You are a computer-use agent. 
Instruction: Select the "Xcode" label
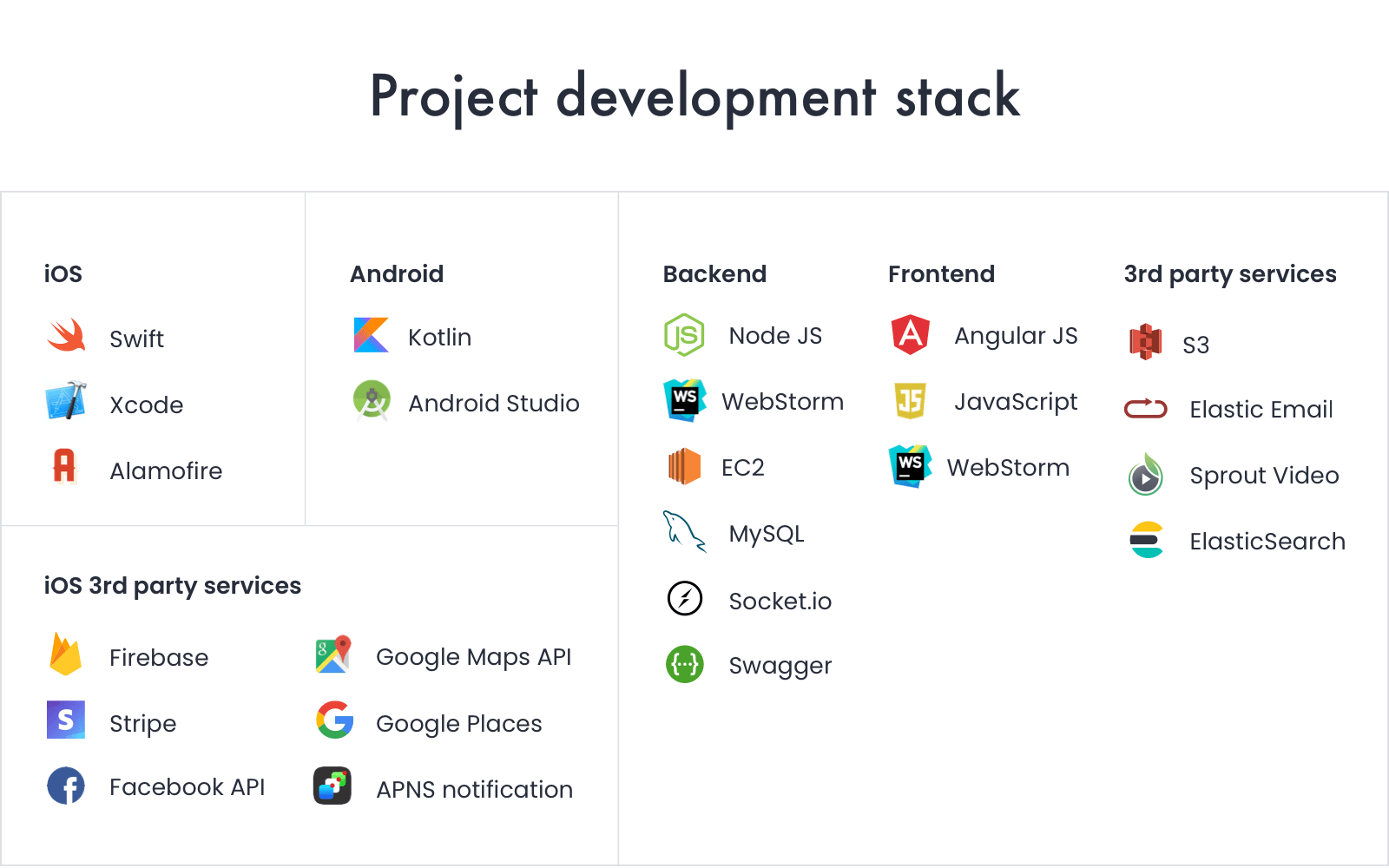147,404
